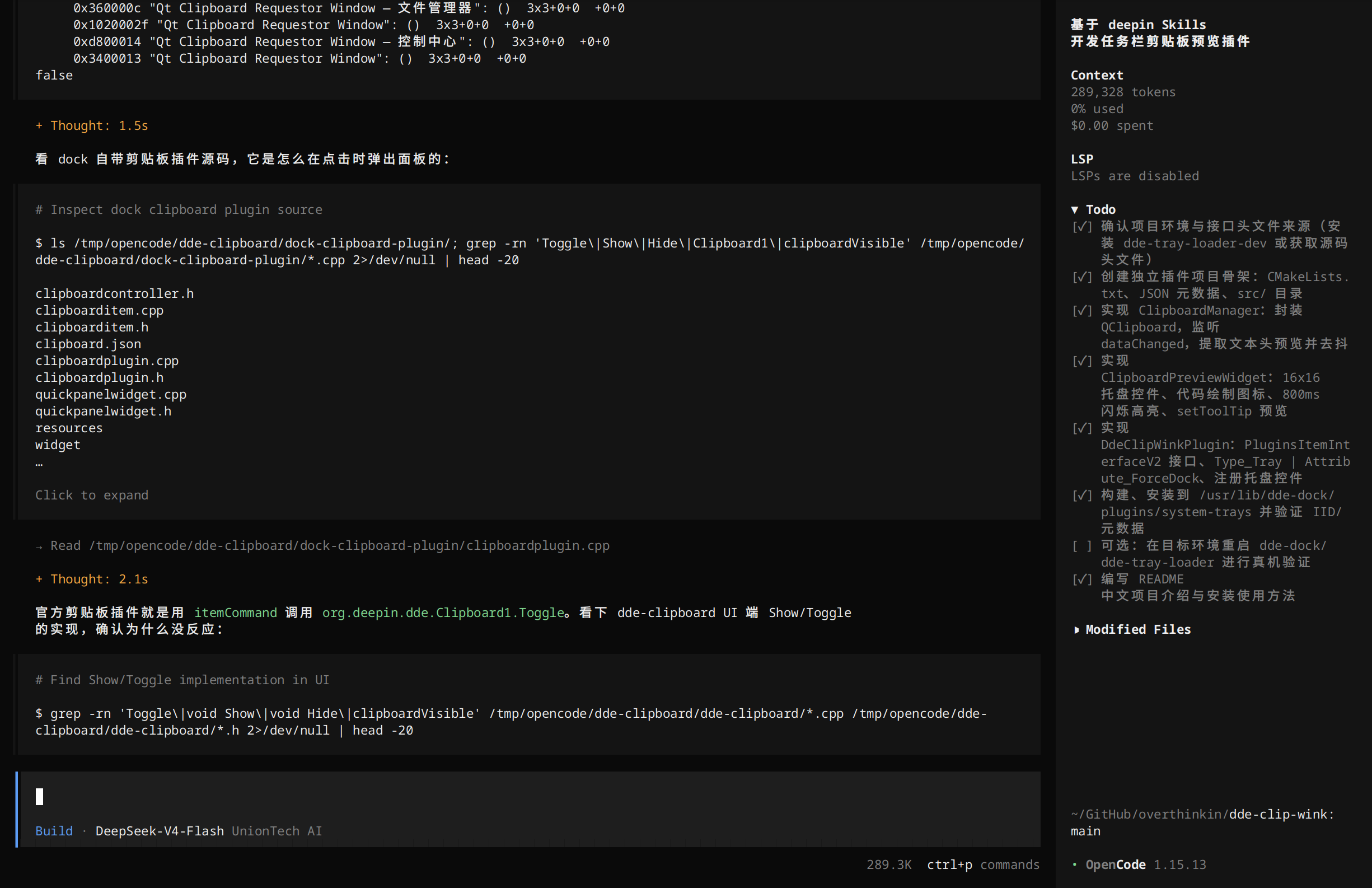This screenshot has height=888, width=1372.
Task: Expand the 'Thought: 2.1s' block
Action: pos(92,579)
